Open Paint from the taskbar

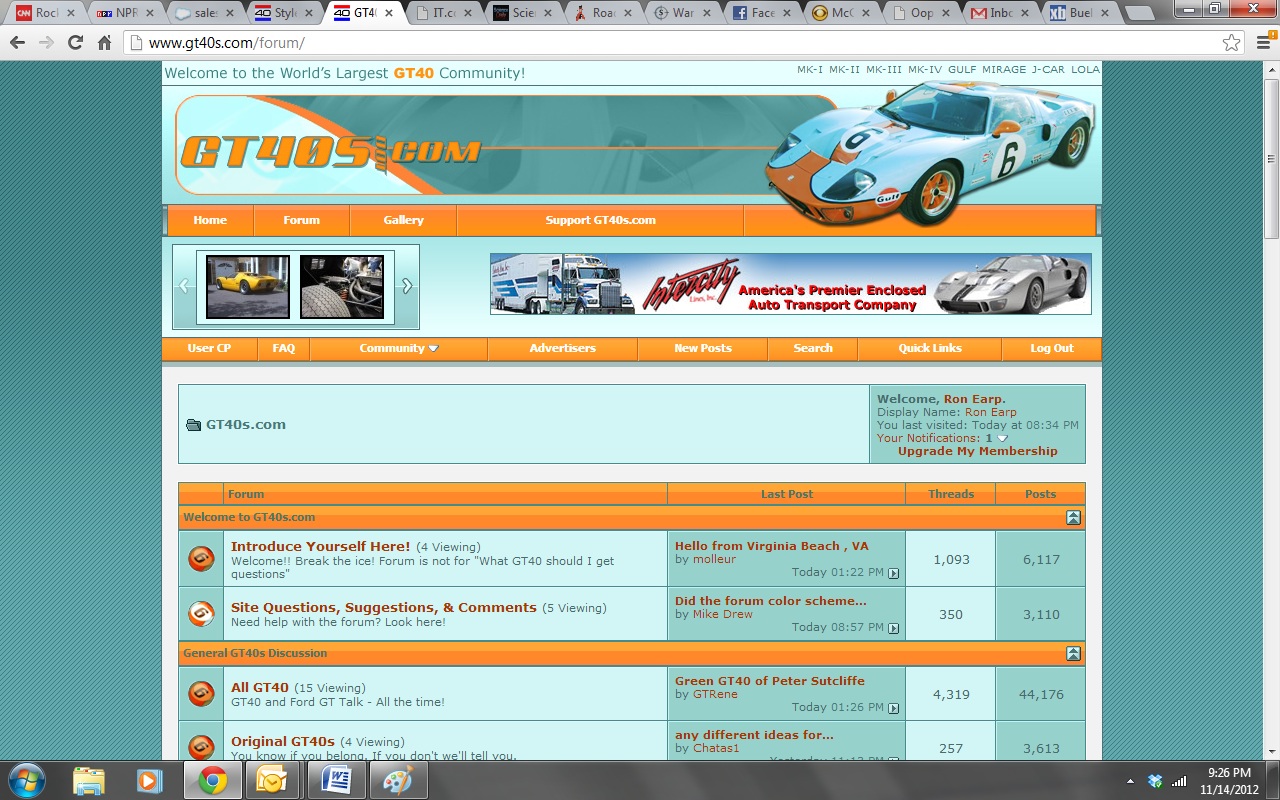398,780
